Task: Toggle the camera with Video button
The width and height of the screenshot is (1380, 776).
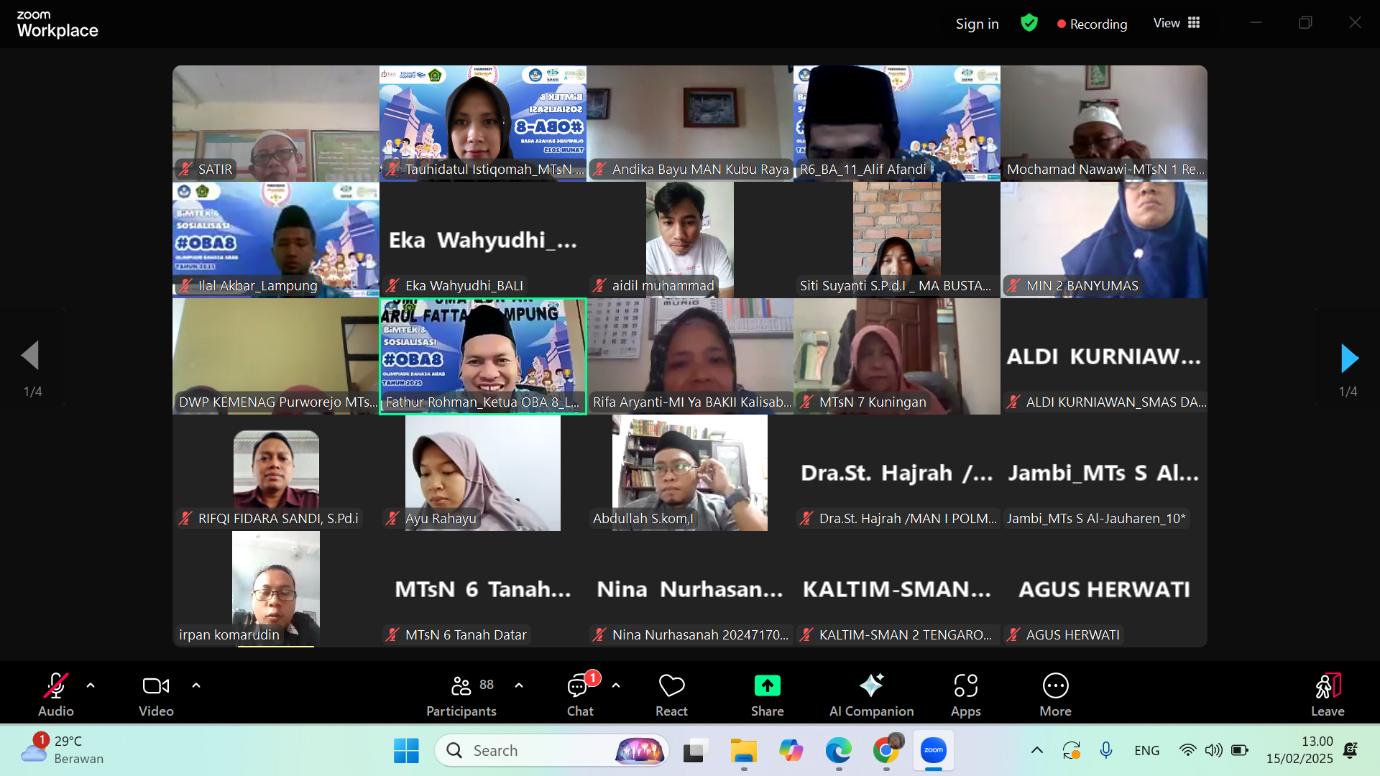Action: click(x=156, y=694)
